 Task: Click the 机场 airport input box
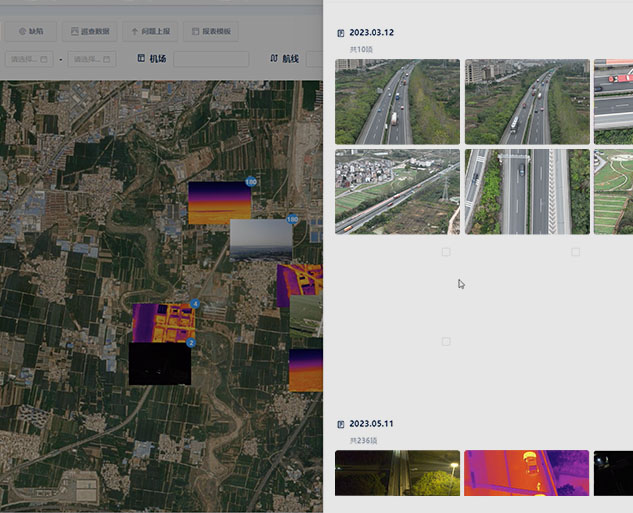pos(210,59)
